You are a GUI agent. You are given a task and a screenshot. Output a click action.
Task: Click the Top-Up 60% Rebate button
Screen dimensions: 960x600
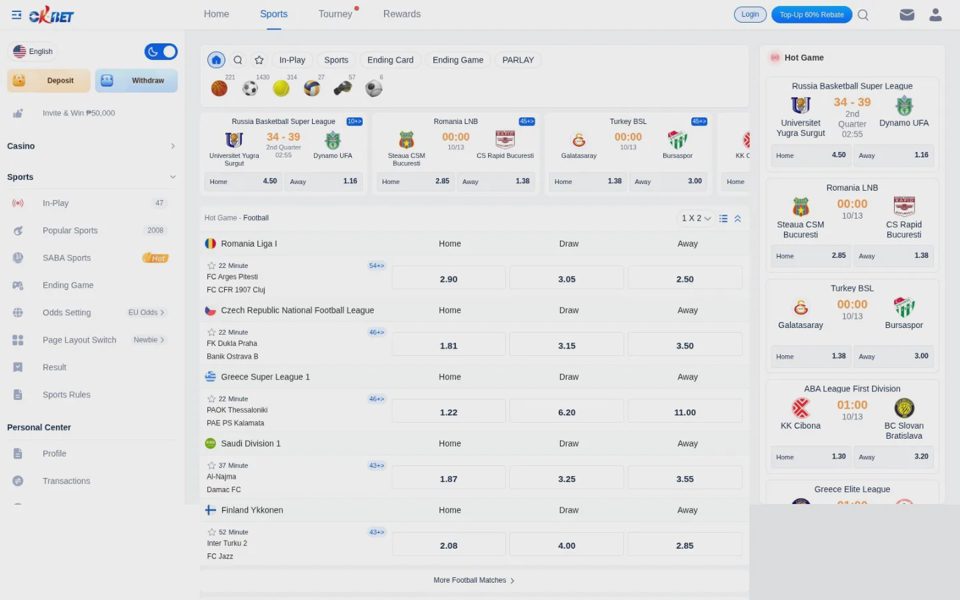pos(811,15)
